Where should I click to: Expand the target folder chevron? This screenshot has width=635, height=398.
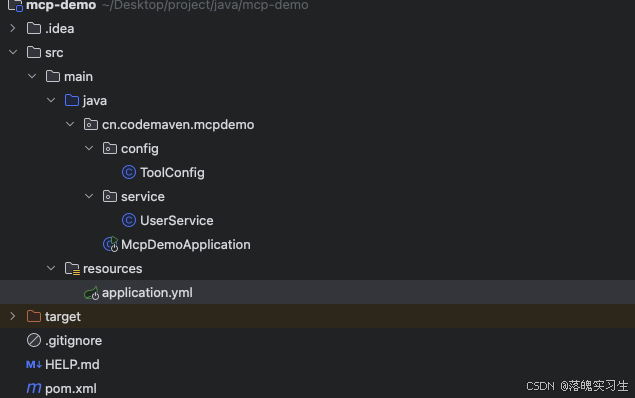point(13,316)
